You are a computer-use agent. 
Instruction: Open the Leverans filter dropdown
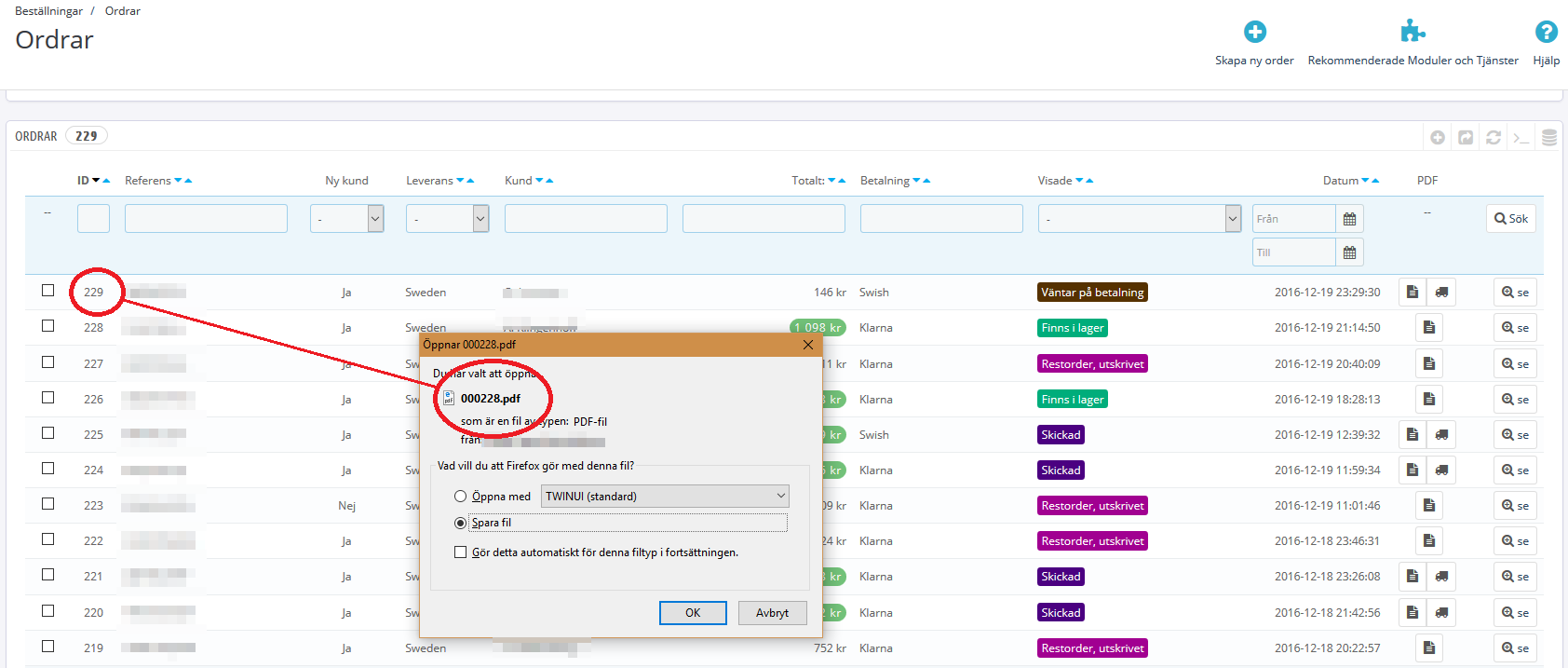(x=447, y=219)
